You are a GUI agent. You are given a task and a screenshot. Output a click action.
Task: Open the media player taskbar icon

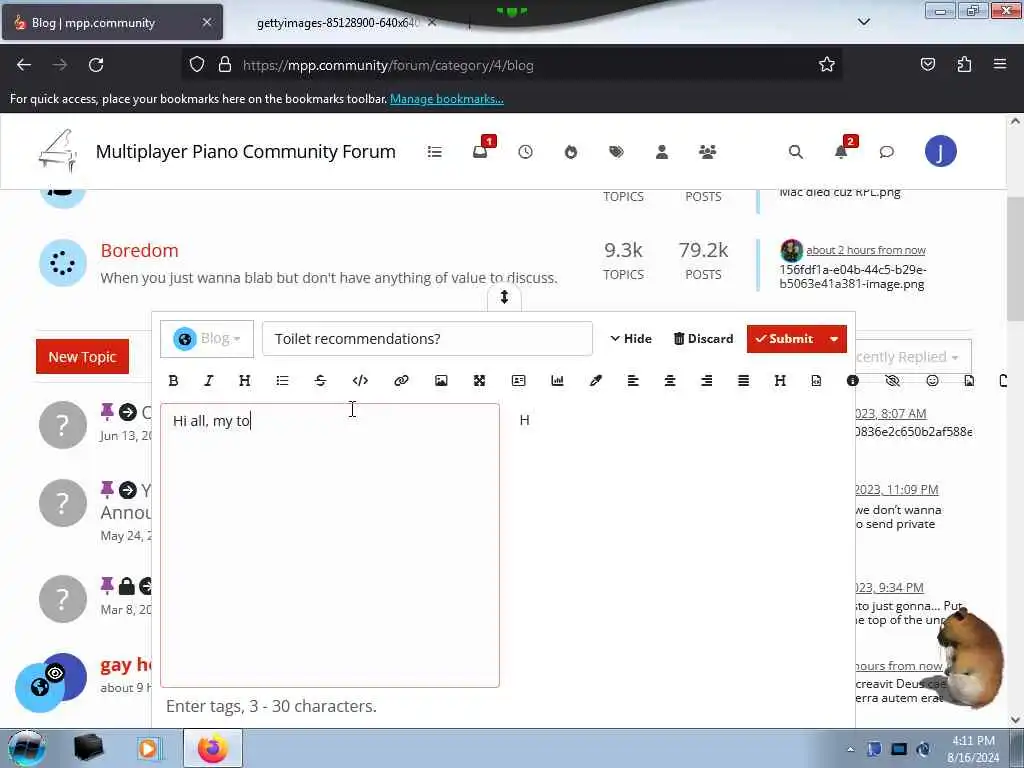point(148,748)
